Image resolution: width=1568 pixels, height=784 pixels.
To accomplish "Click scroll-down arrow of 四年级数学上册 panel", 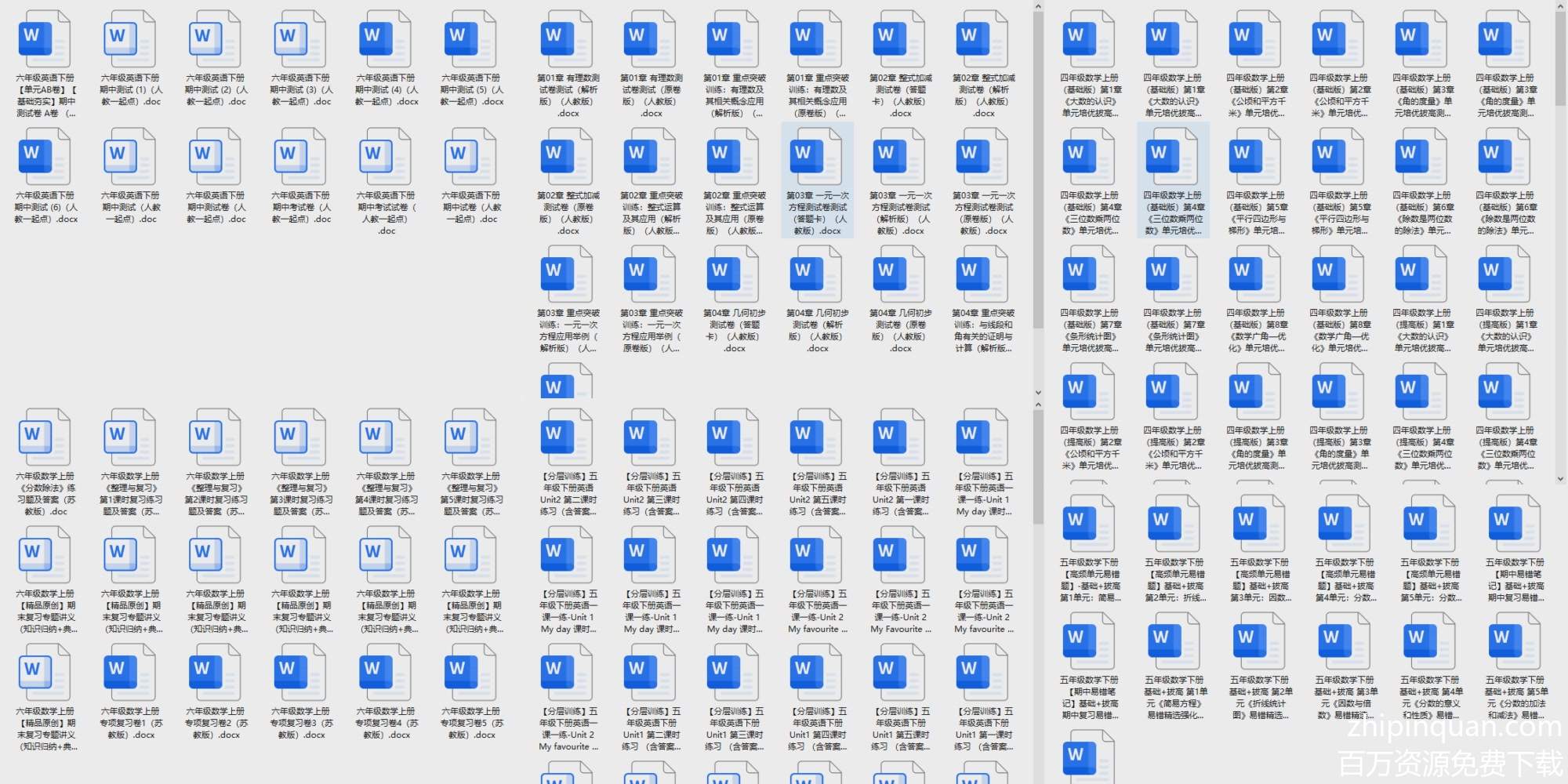I will (1560, 477).
